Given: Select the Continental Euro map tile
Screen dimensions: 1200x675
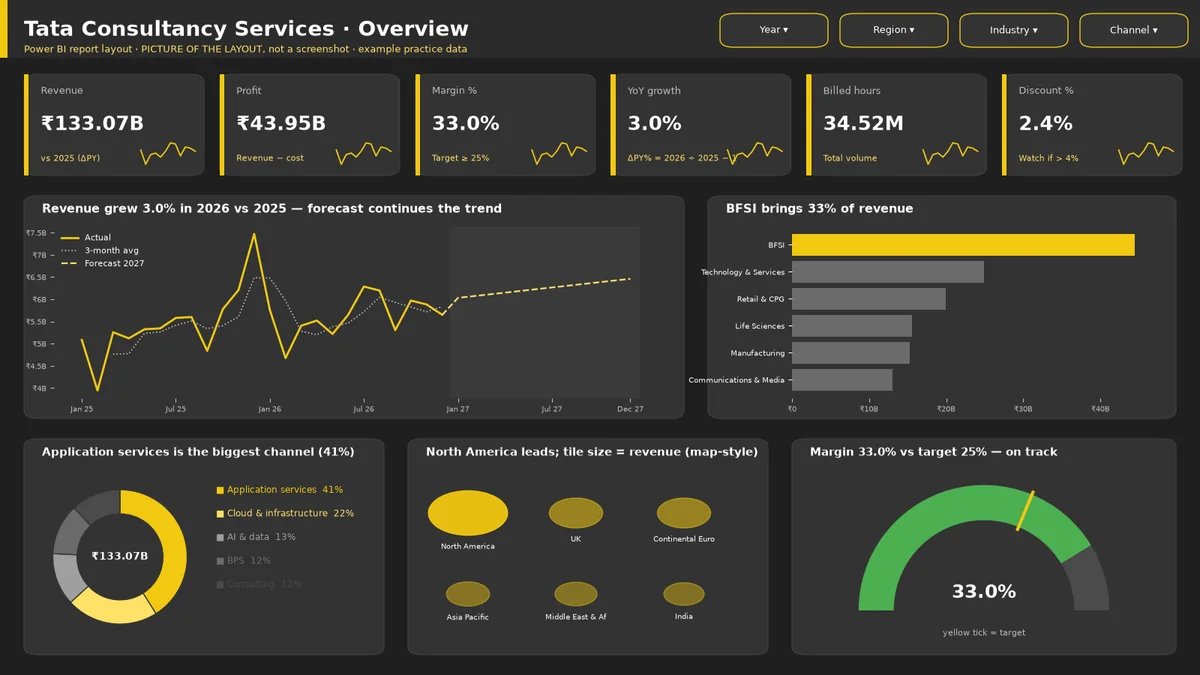Looking at the screenshot, I should coord(684,513).
